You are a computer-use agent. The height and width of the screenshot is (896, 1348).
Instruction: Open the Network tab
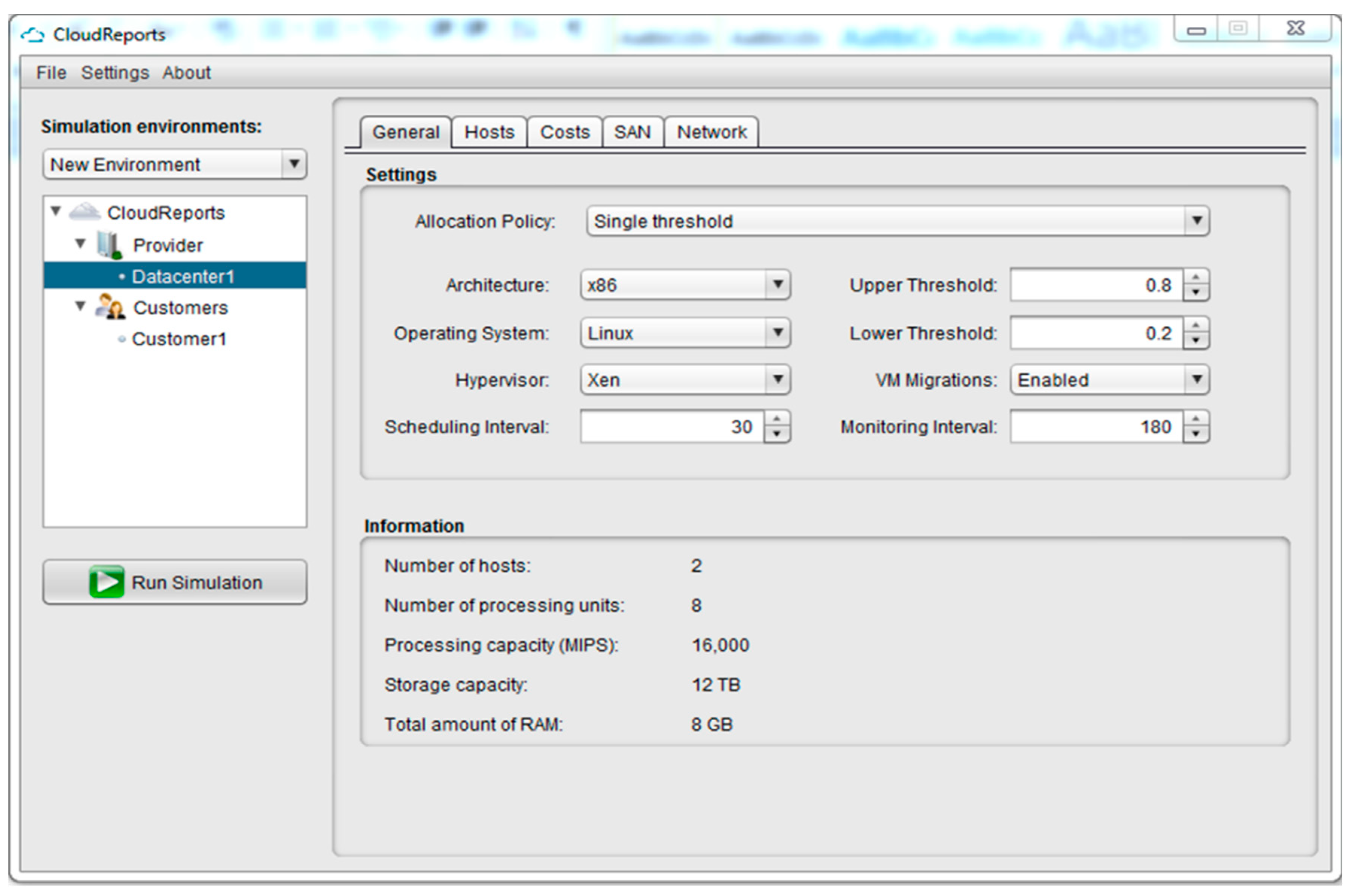click(x=711, y=132)
